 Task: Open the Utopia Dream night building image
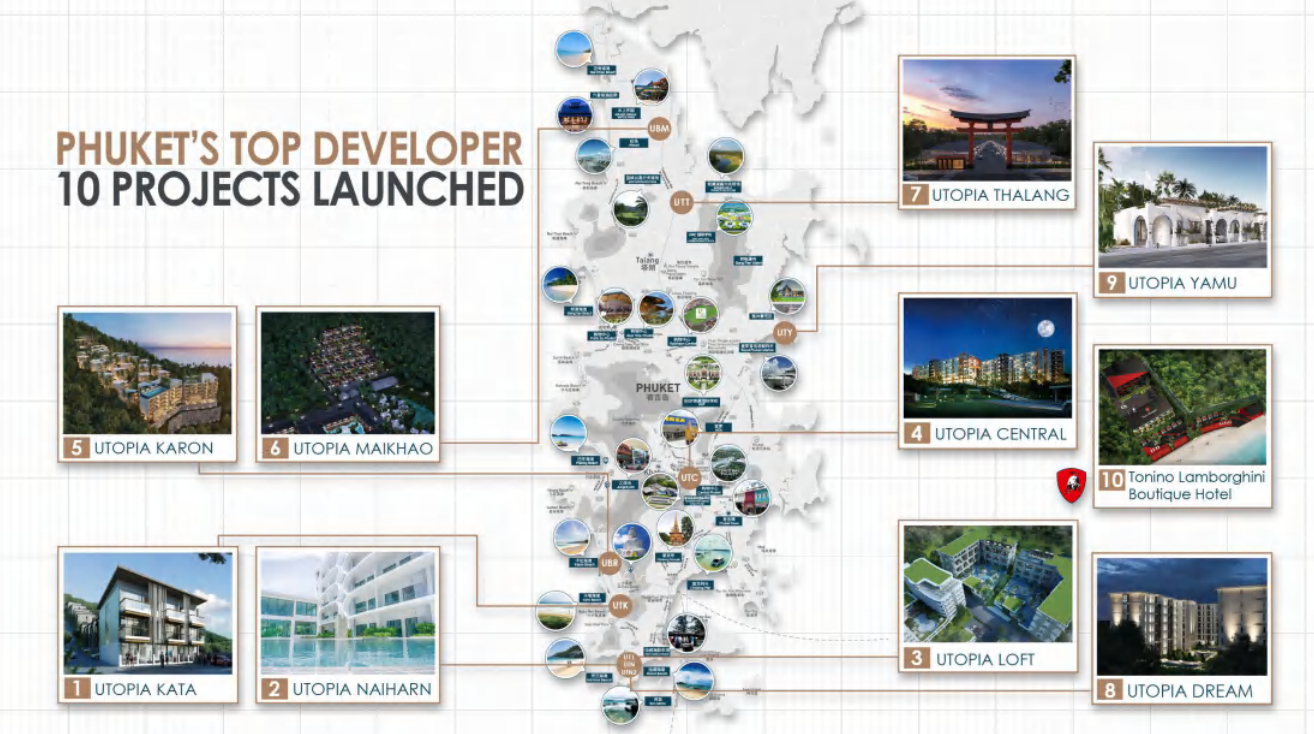tap(1182, 616)
